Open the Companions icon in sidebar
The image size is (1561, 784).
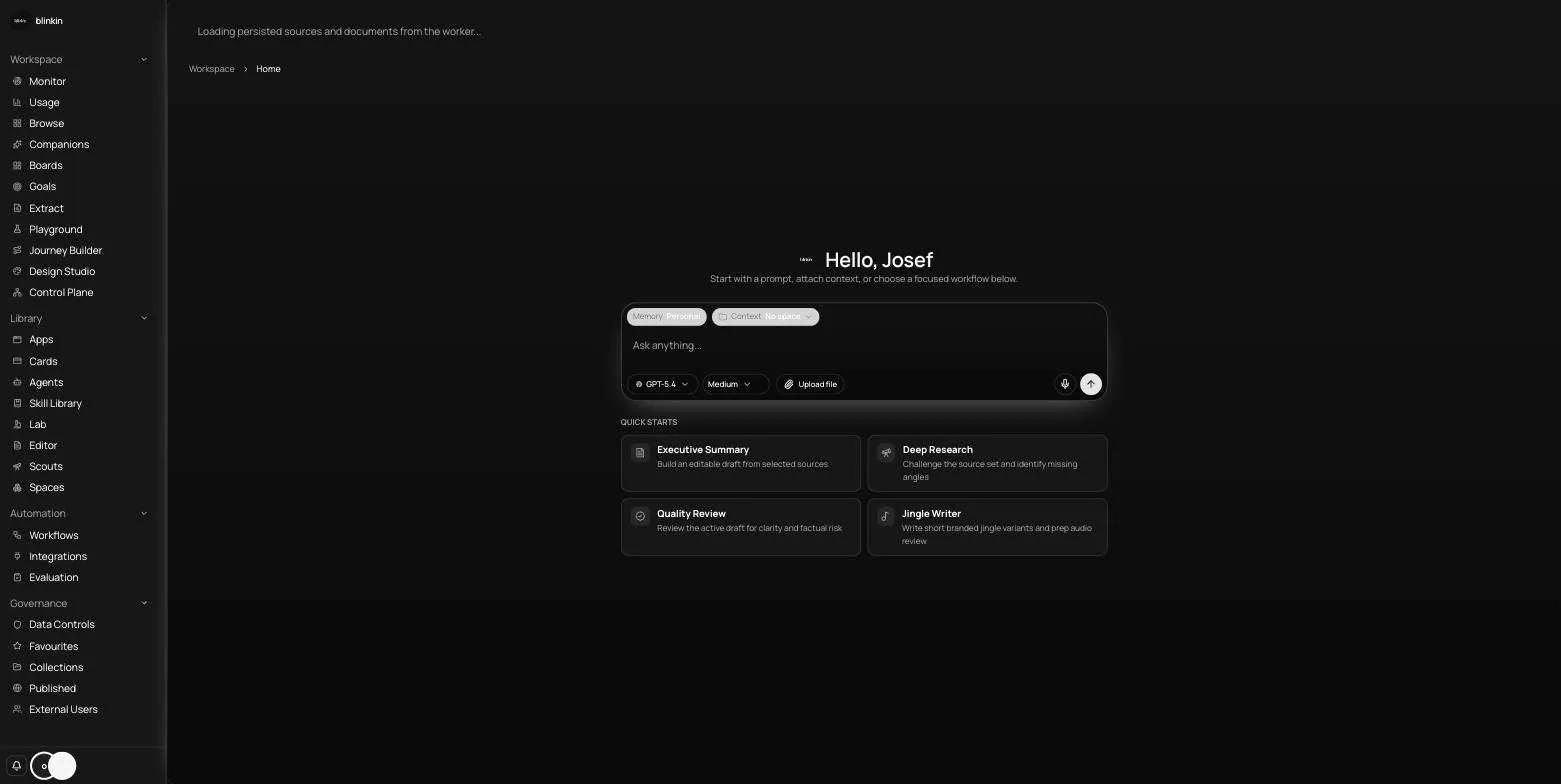click(17, 144)
